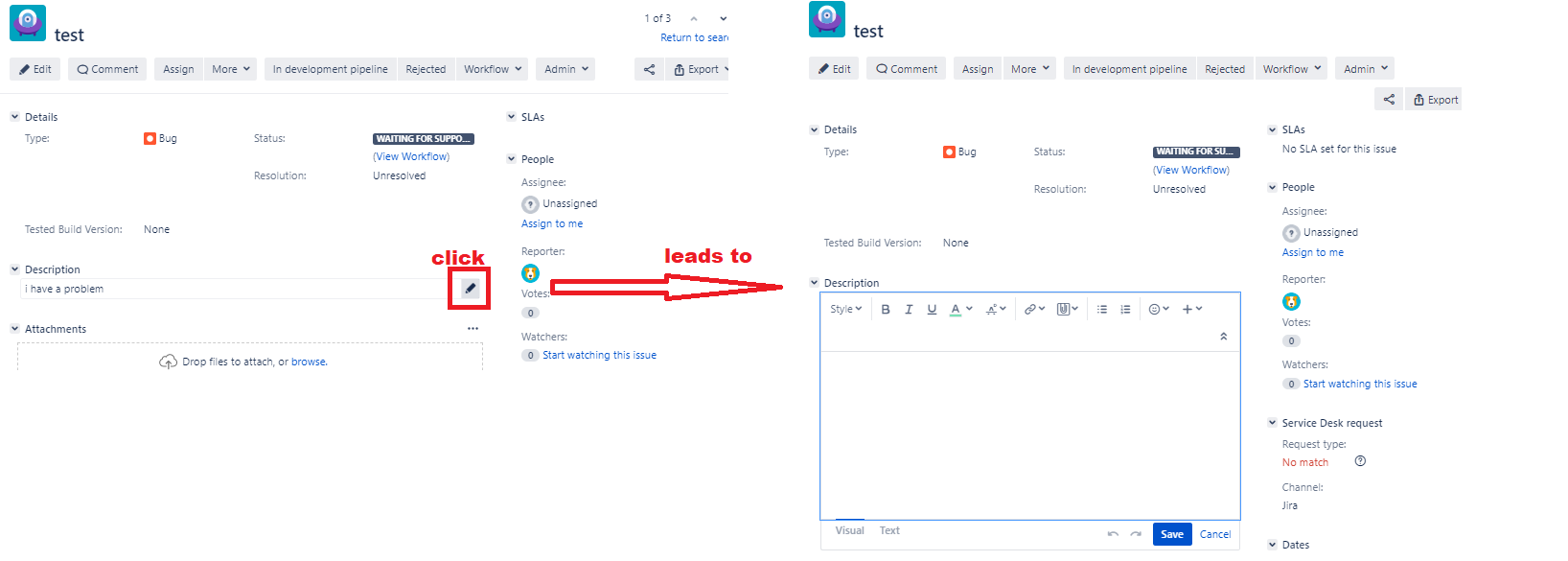
Task: Click the share icon in left screenshot
Action: pos(649,69)
